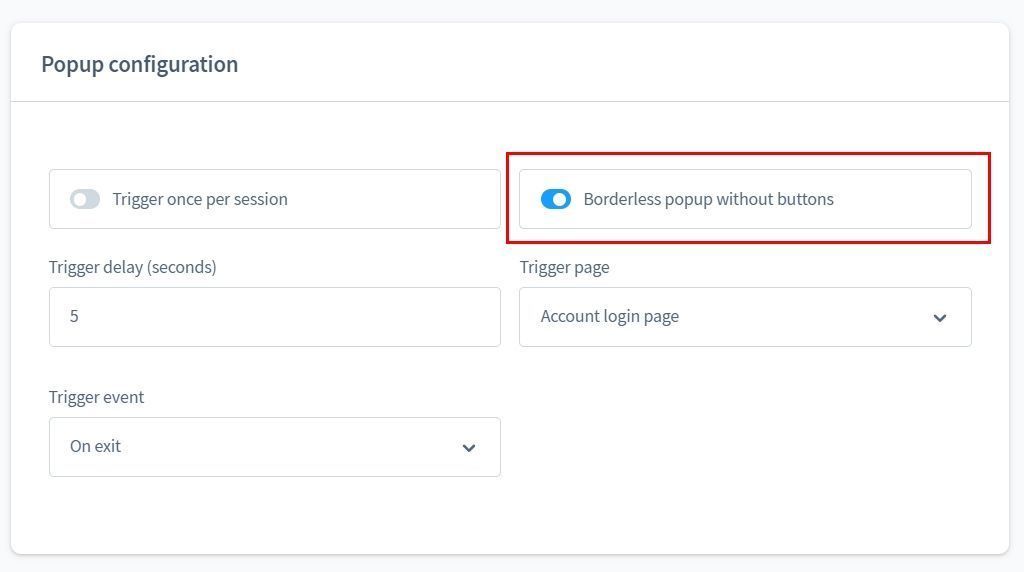Enable the Trigger once per session switch
The image size is (1024, 572).
tap(85, 199)
